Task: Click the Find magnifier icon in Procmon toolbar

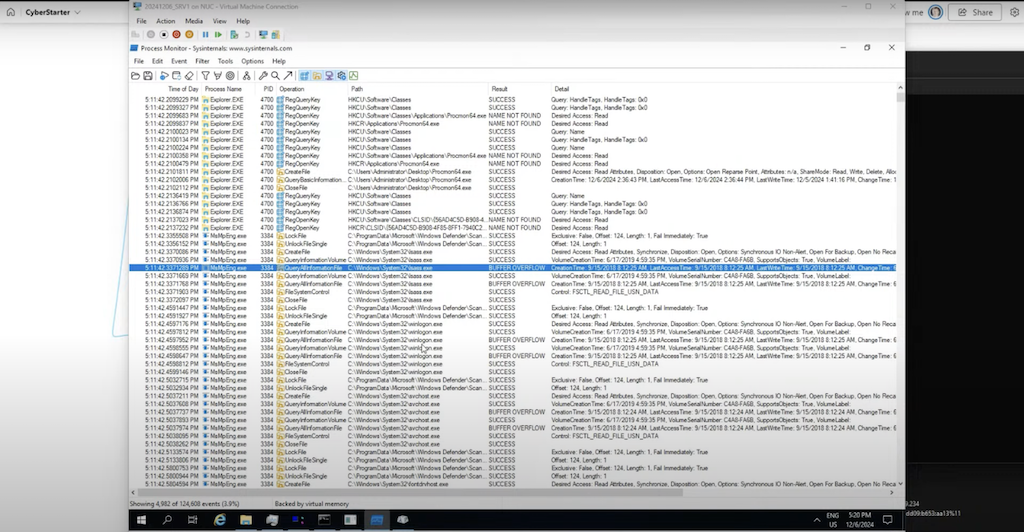Action: (x=275, y=75)
